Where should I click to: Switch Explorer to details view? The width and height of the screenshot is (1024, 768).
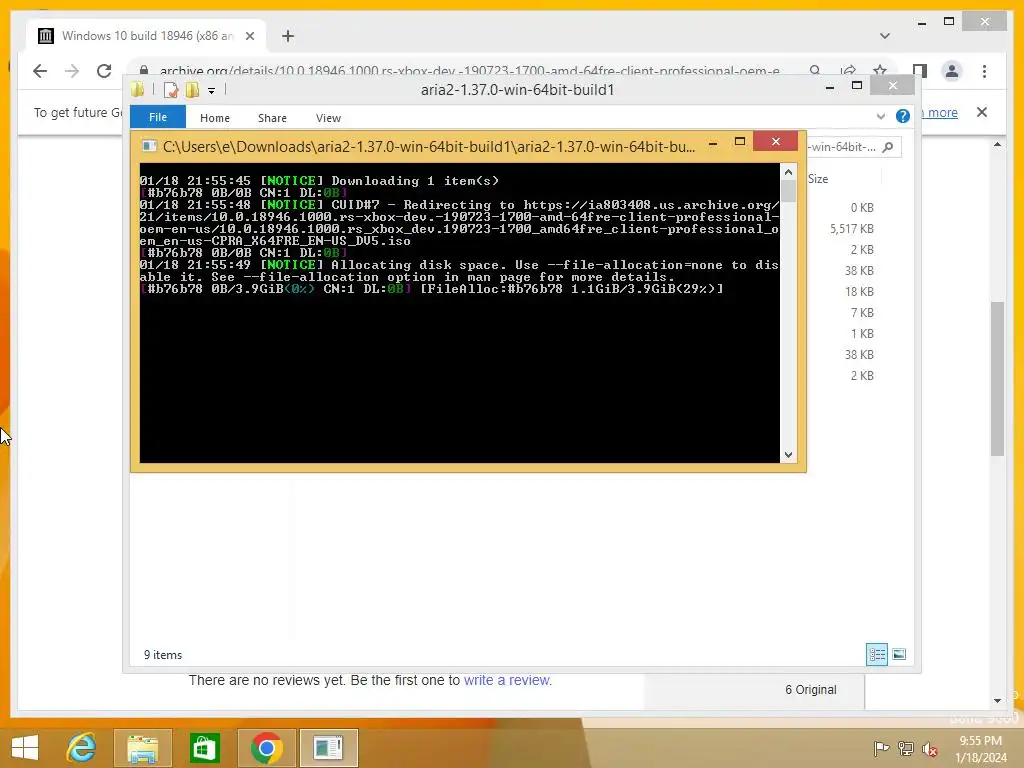pos(877,654)
